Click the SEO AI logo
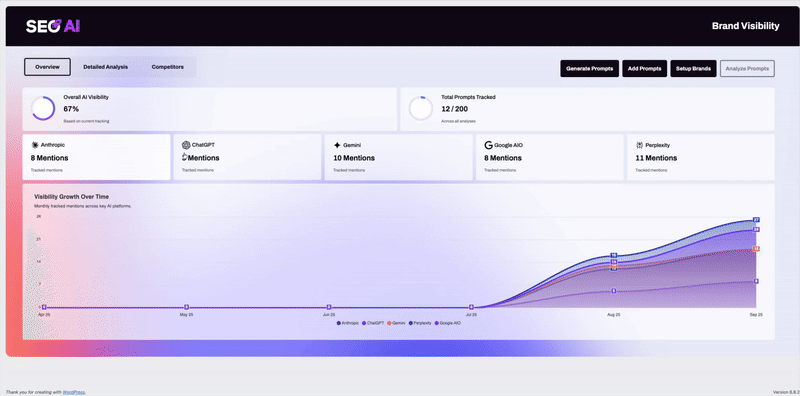This screenshot has width=800, height=396. 53,26
